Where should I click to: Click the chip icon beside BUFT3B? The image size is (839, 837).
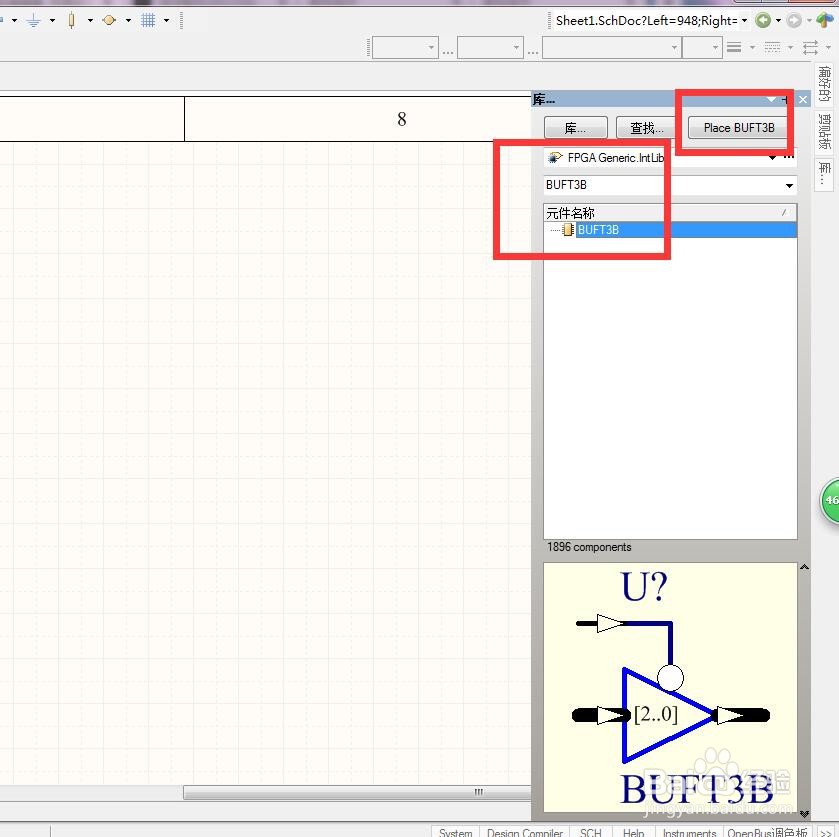click(568, 230)
